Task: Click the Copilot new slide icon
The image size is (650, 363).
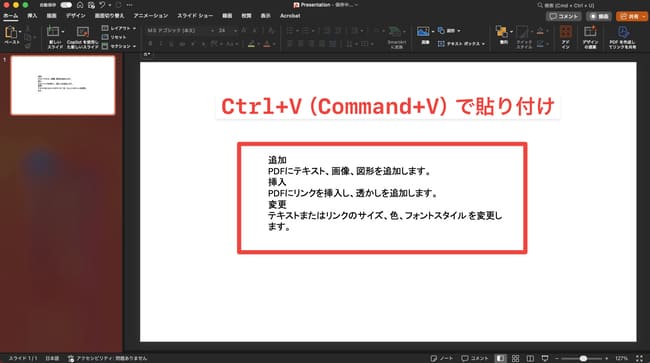Action: pos(83,32)
